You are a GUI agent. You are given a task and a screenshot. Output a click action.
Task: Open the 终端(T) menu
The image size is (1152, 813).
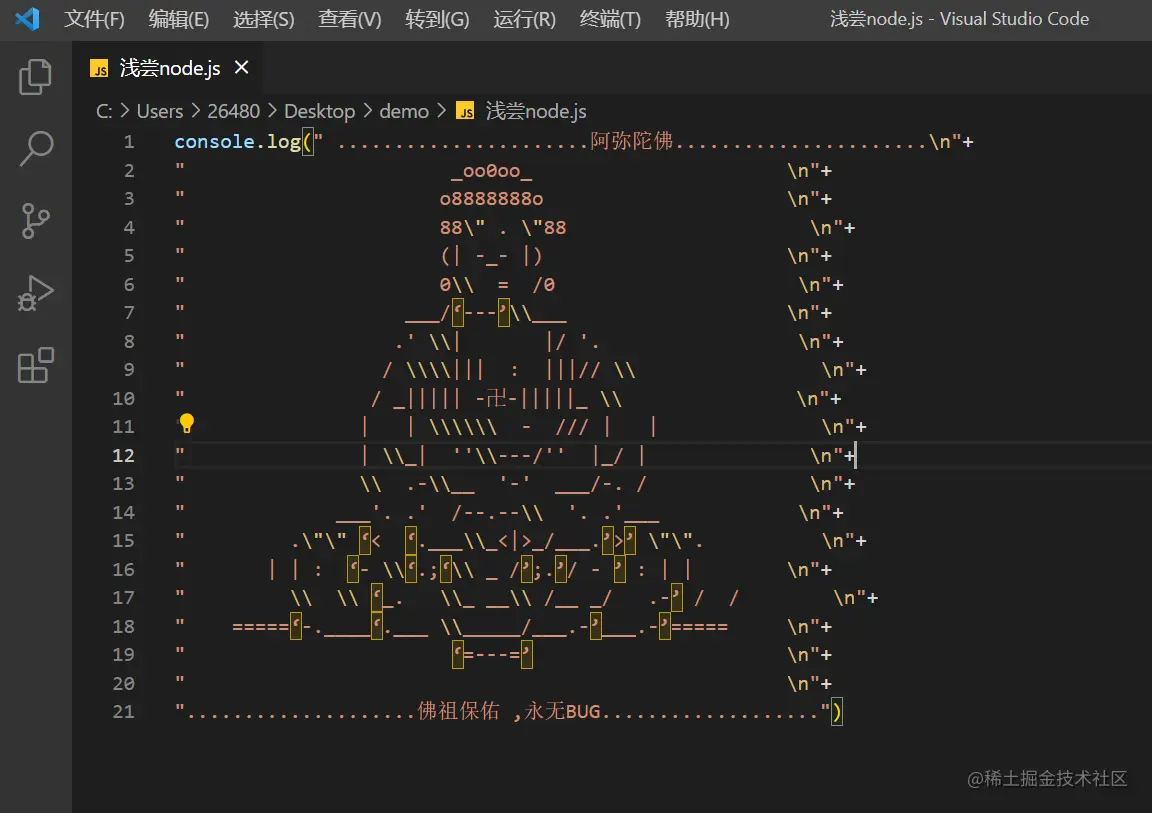(x=609, y=18)
